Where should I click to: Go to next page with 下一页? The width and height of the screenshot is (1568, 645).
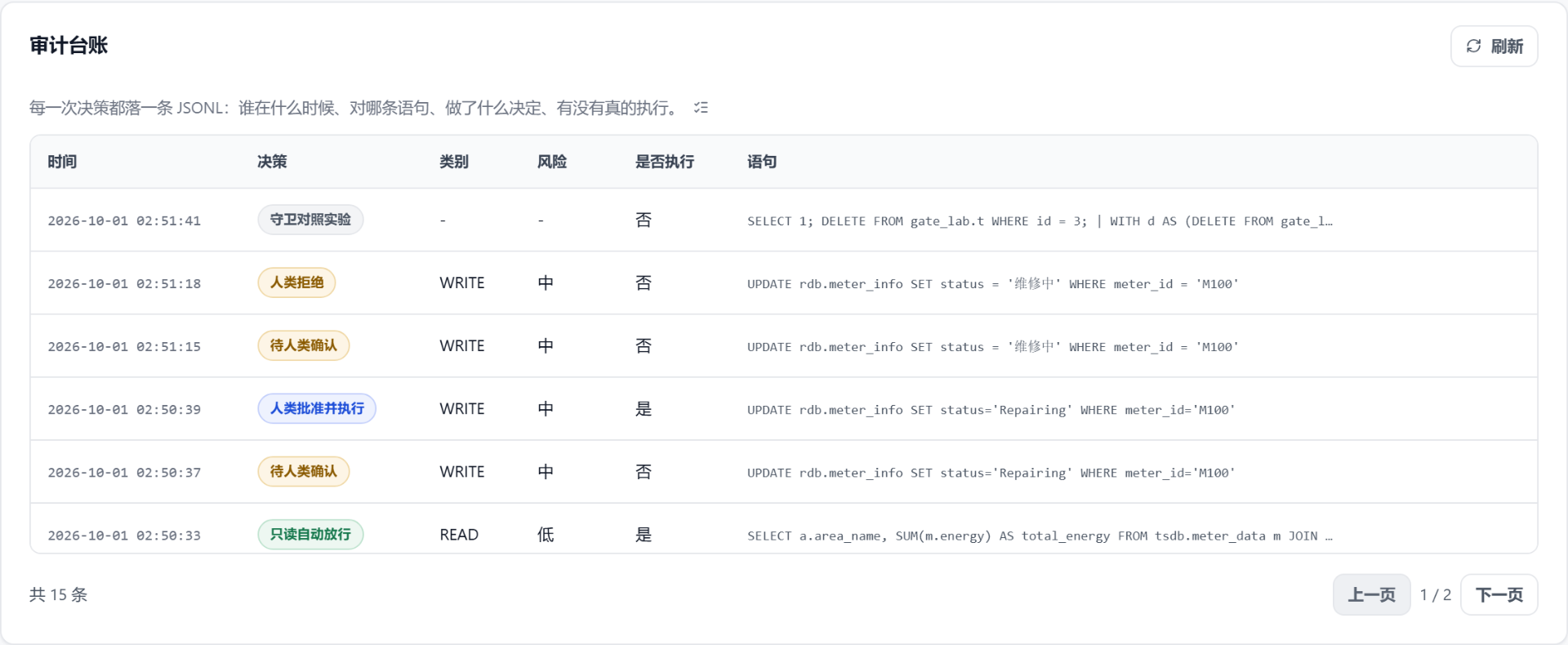pyautogui.click(x=1499, y=594)
